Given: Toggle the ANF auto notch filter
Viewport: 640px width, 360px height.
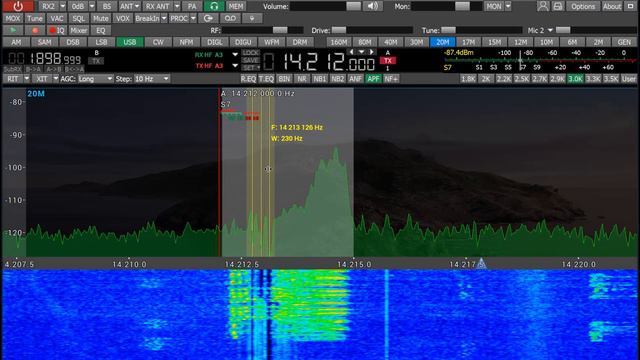Looking at the screenshot, I should 355,79.
